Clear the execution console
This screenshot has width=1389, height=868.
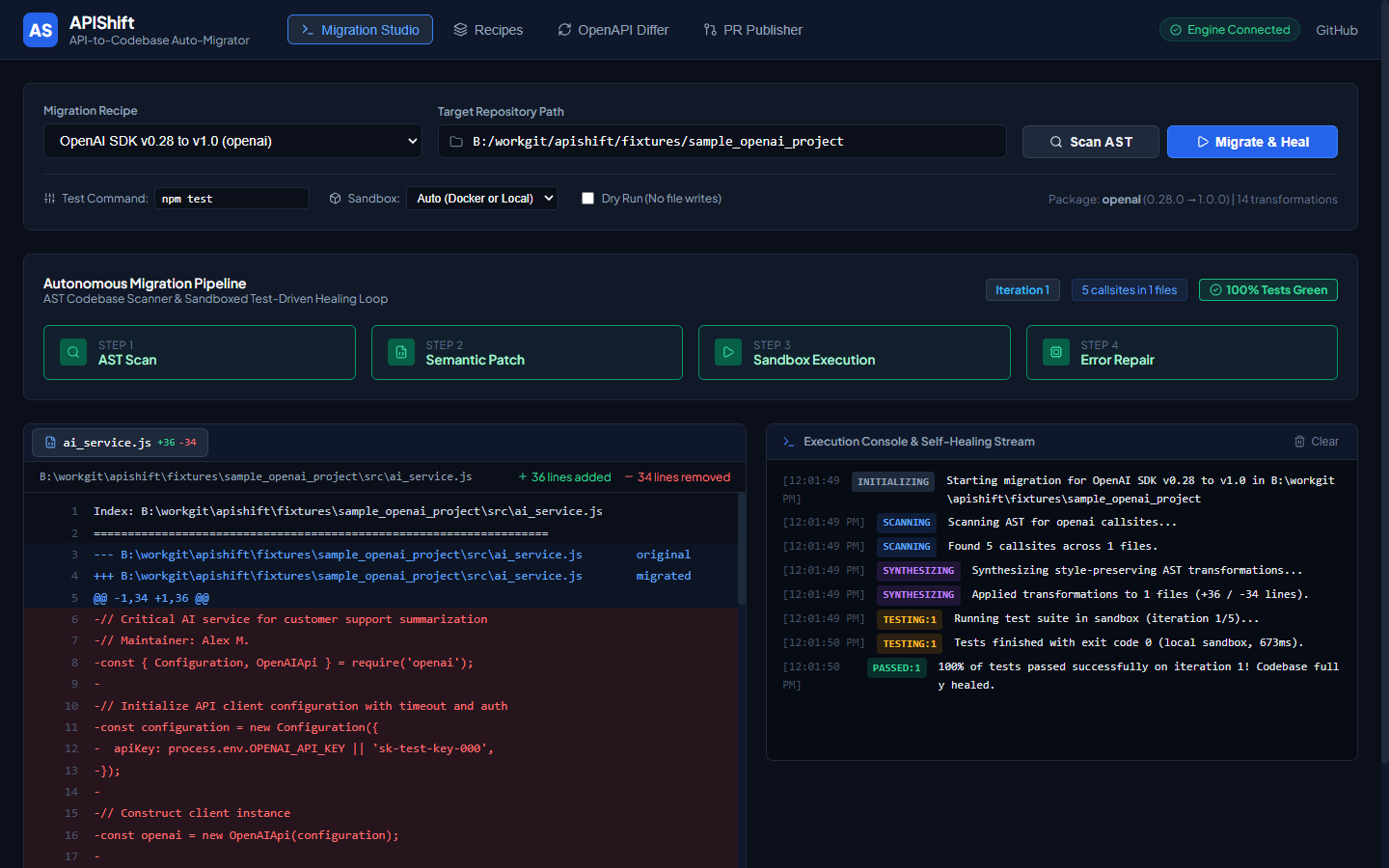(x=1317, y=442)
